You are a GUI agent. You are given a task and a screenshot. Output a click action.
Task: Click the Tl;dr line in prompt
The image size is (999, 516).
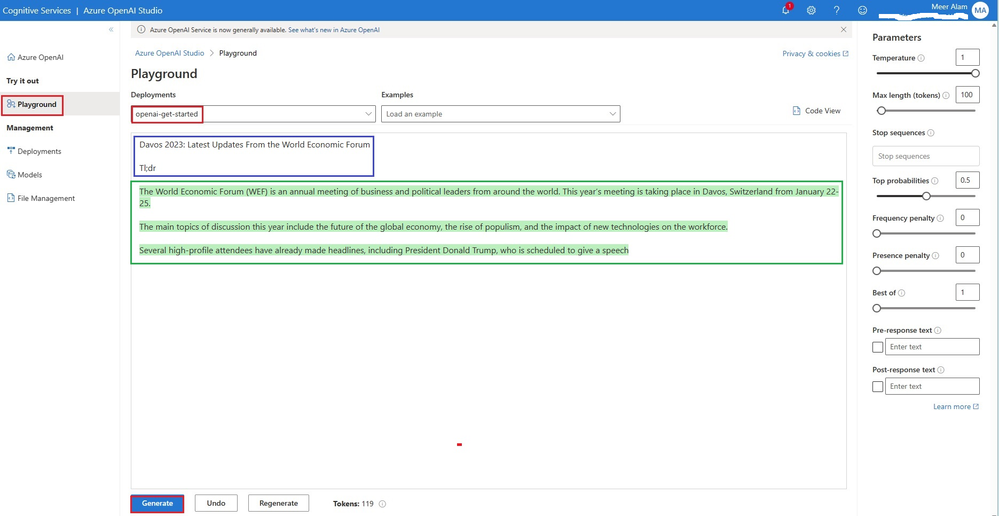pos(148,168)
